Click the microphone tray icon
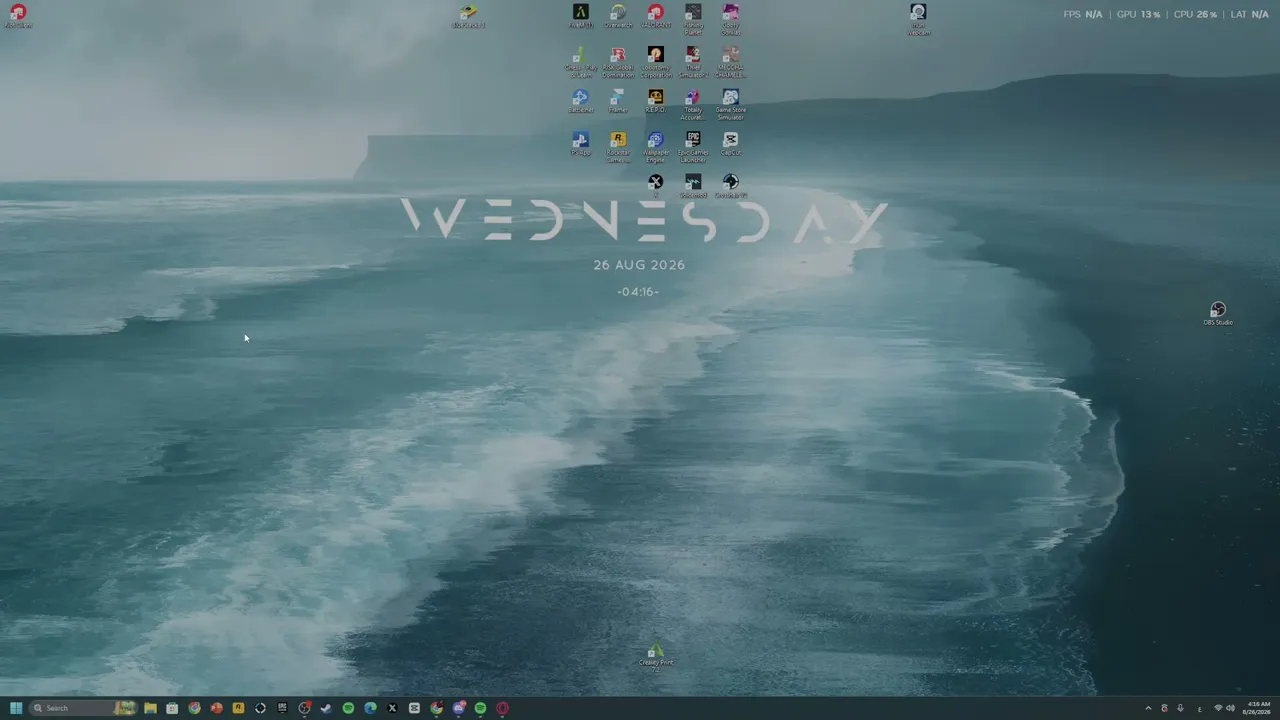This screenshot has height=720, width=1280. (1180, 708)
